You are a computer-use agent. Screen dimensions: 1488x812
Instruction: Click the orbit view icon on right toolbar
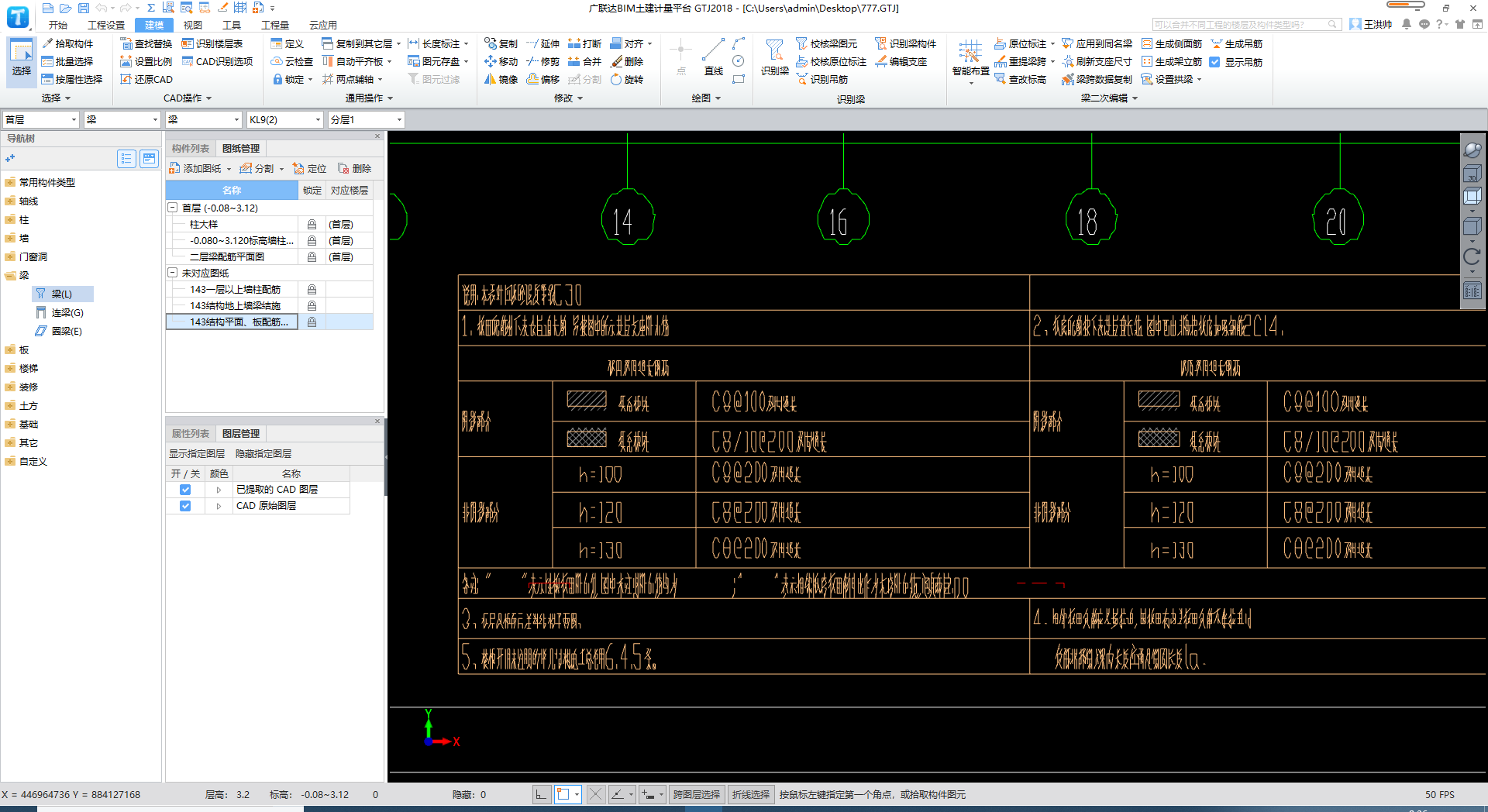[x=1472, y=150]
